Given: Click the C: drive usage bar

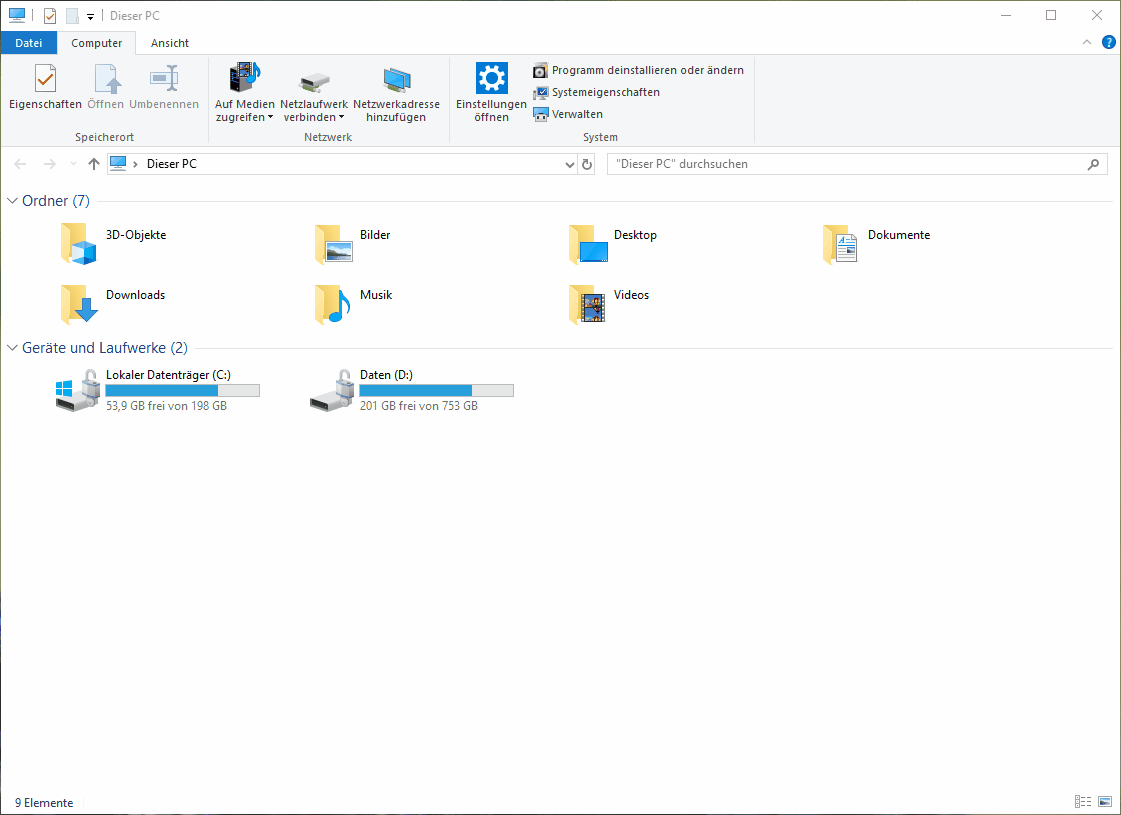Looking at the screenshot, I should click(182, 390).
